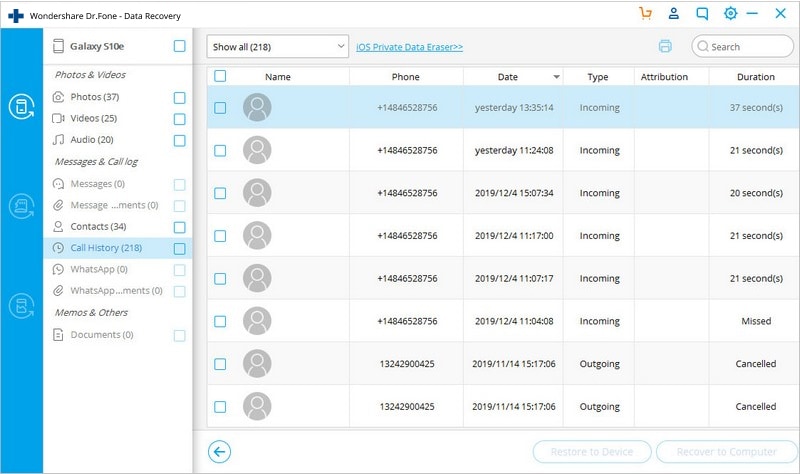800x474 pixels.
Task: Check the yesterday 11:24:08 call checkbox
Action: [220, 151]
